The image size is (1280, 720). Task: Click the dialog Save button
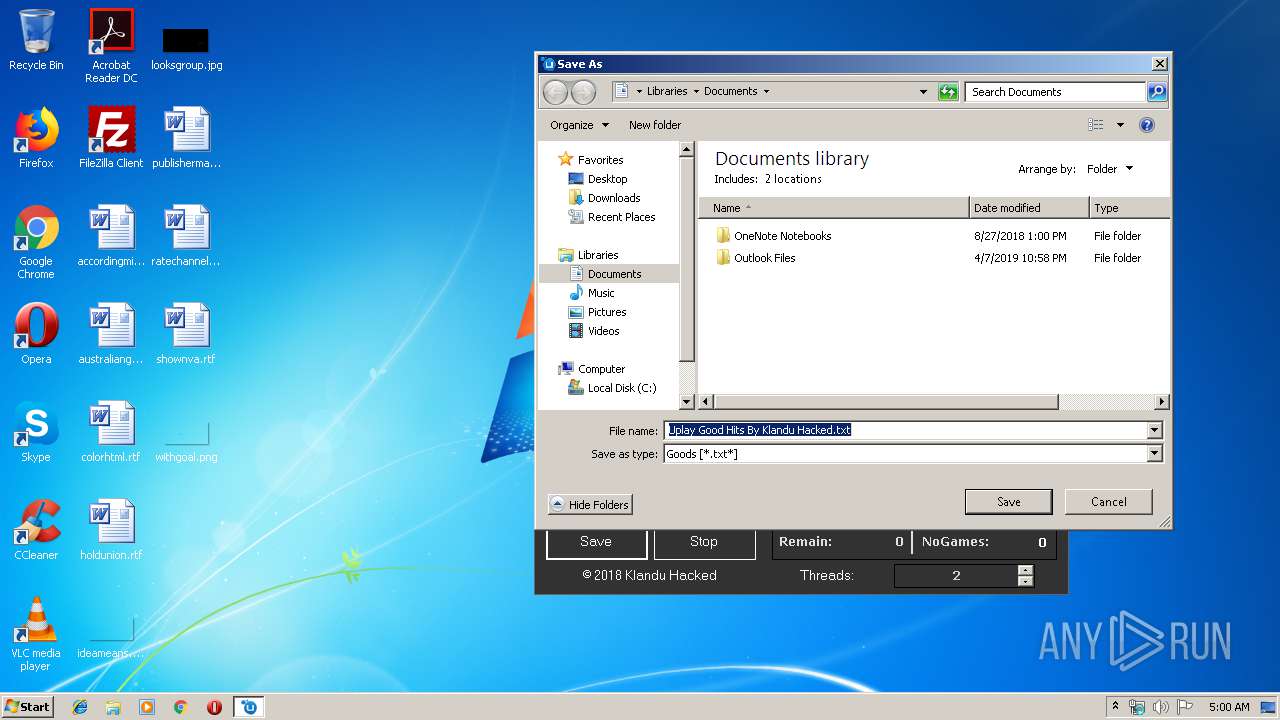pos(1008,502)
